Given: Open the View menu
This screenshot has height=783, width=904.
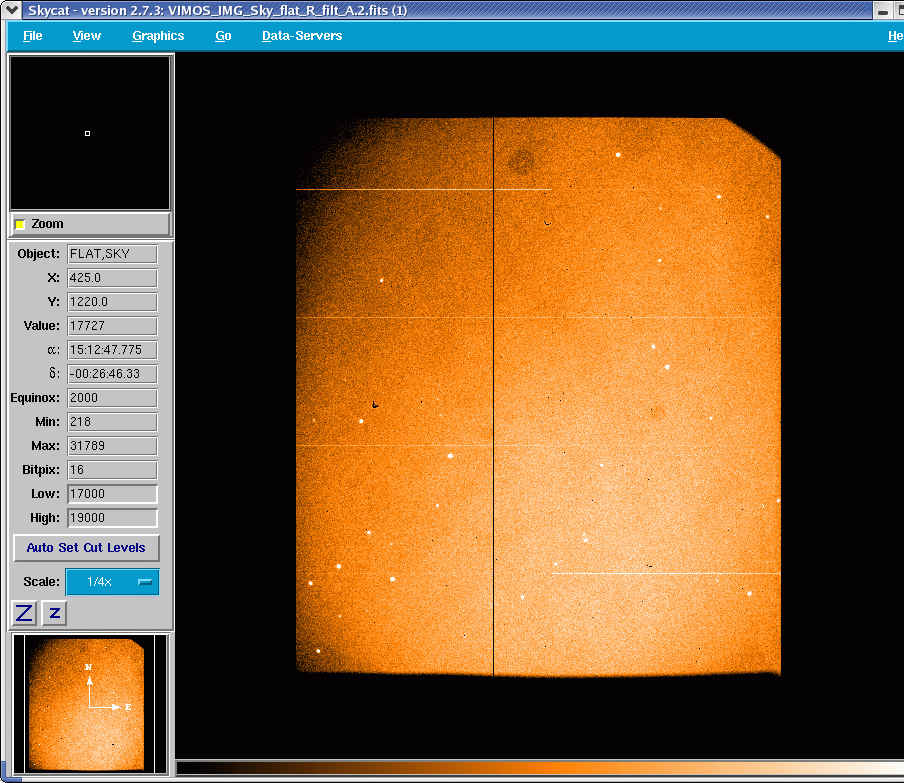Looking at the screenshot, I should [86, 36].
